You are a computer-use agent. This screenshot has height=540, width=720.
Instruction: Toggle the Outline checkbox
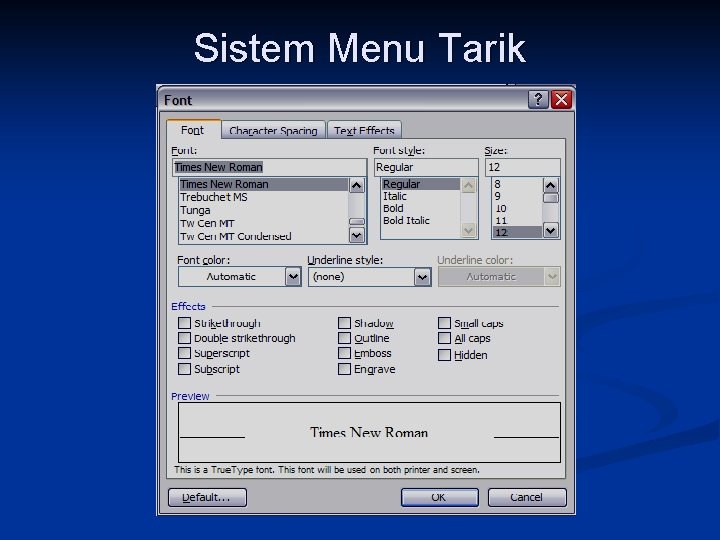click(344, 338)
